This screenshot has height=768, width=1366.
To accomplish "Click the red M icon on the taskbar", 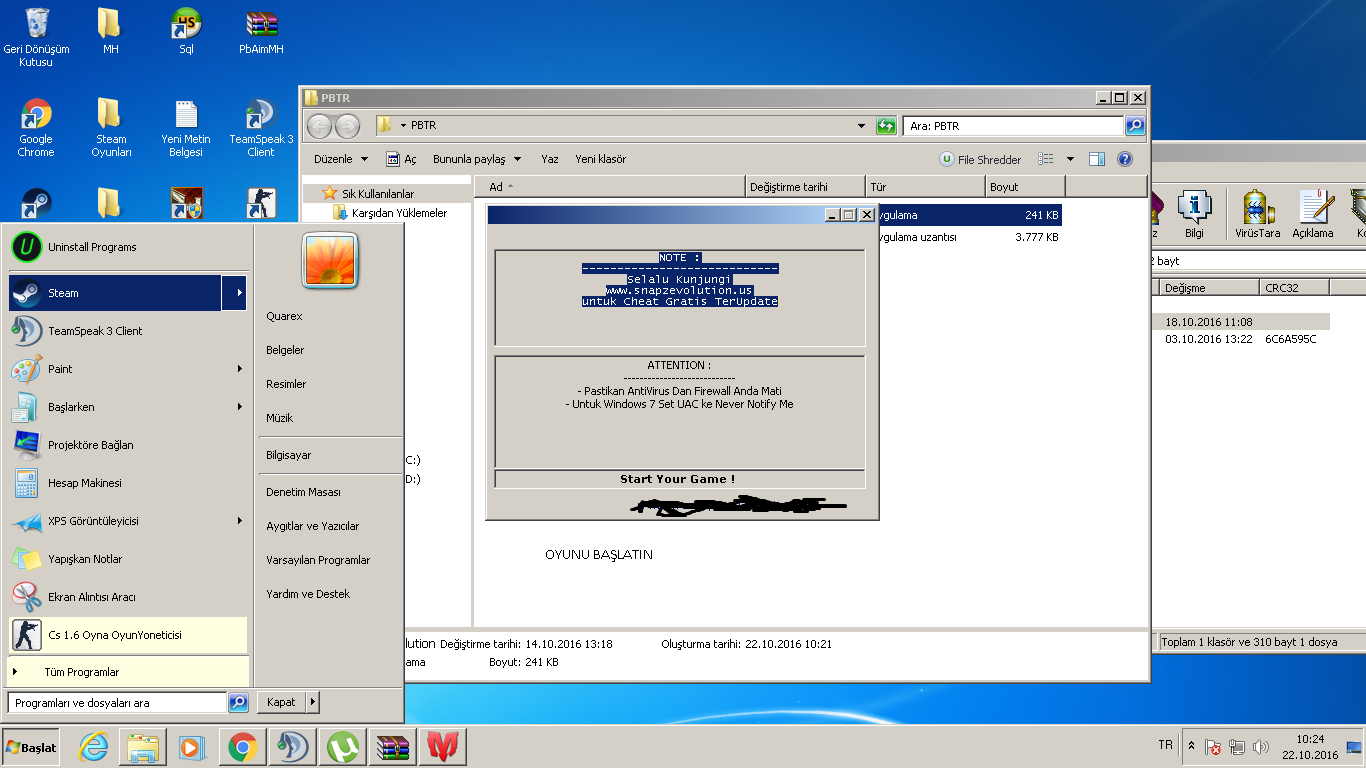I will point(443,747).
